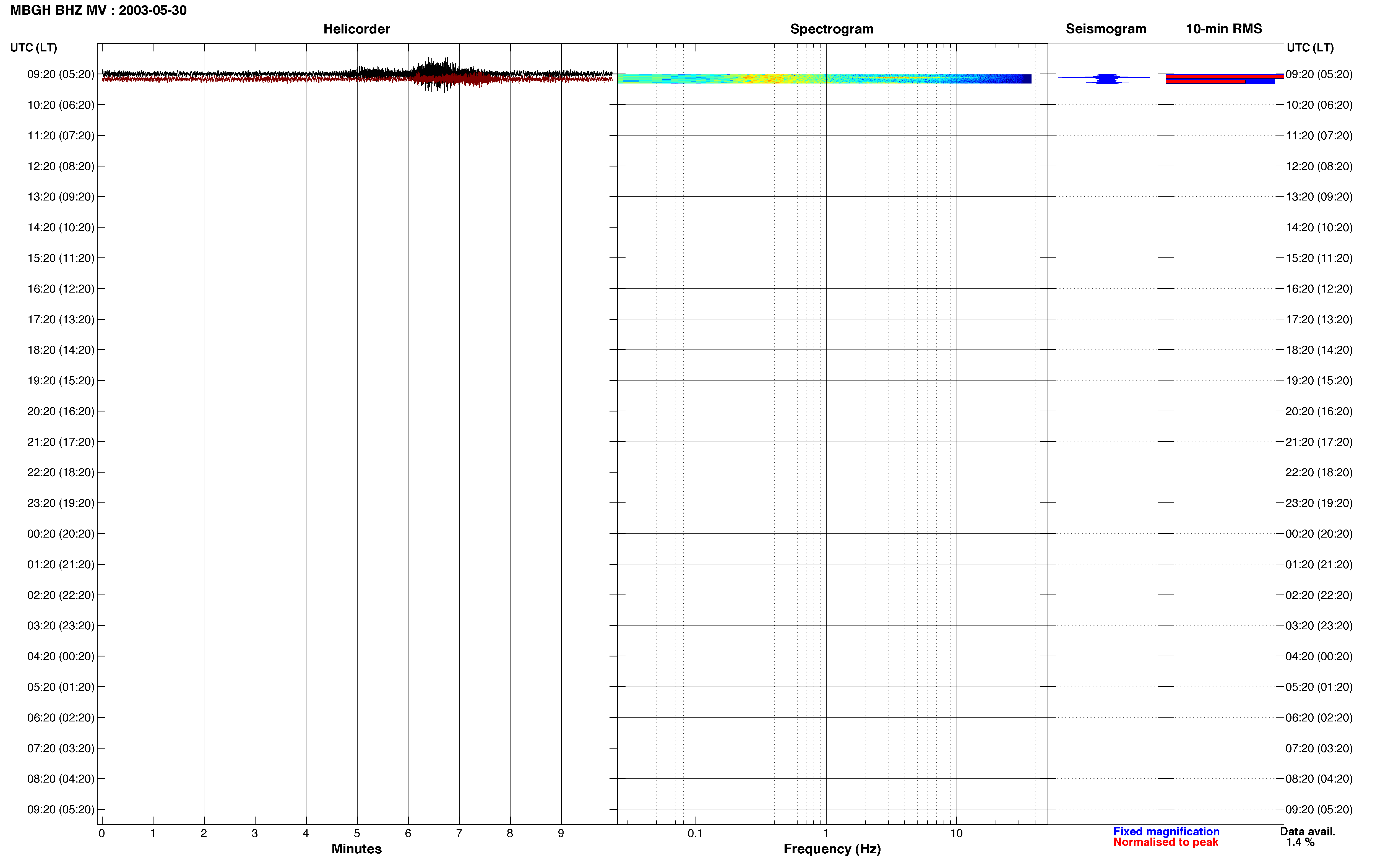
Task: Click the plot title 'MBGH BHZ MV : 2003-05-30'
Action: (x=98, y=10)
